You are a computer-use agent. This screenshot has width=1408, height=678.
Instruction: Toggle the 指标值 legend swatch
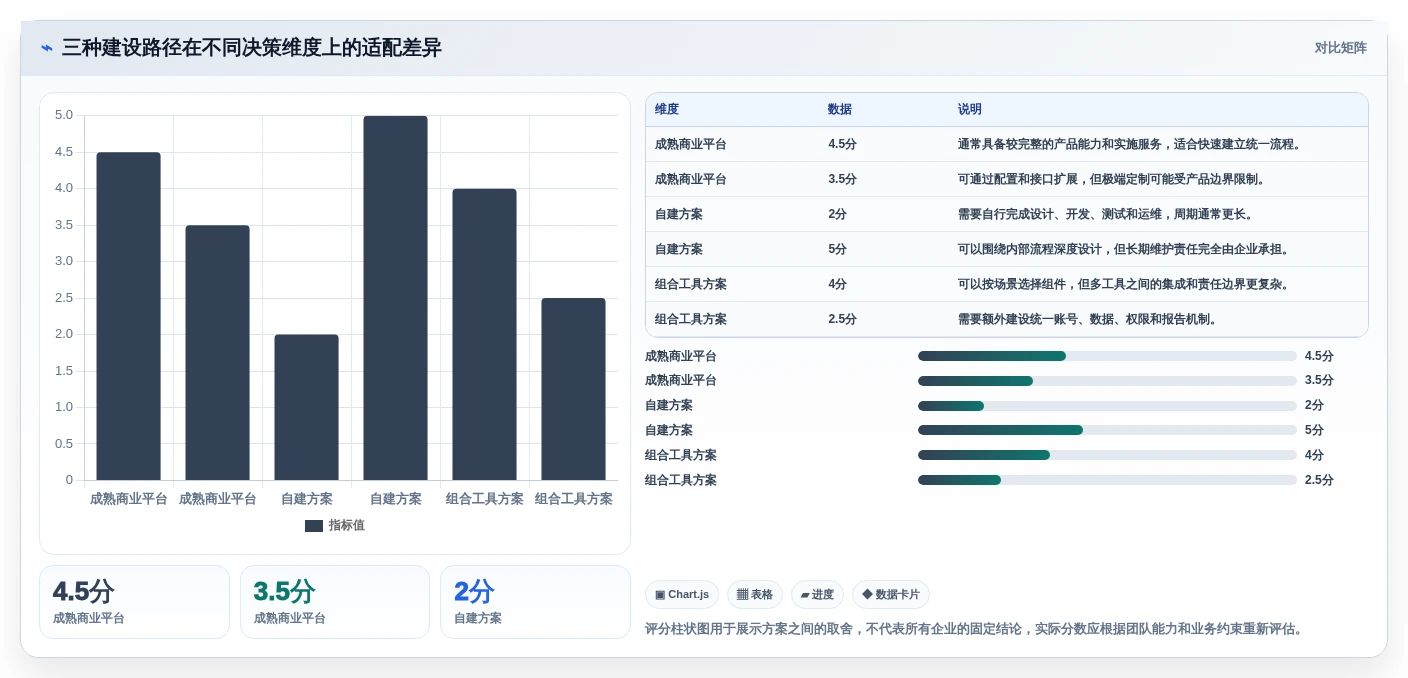[314, 526]
